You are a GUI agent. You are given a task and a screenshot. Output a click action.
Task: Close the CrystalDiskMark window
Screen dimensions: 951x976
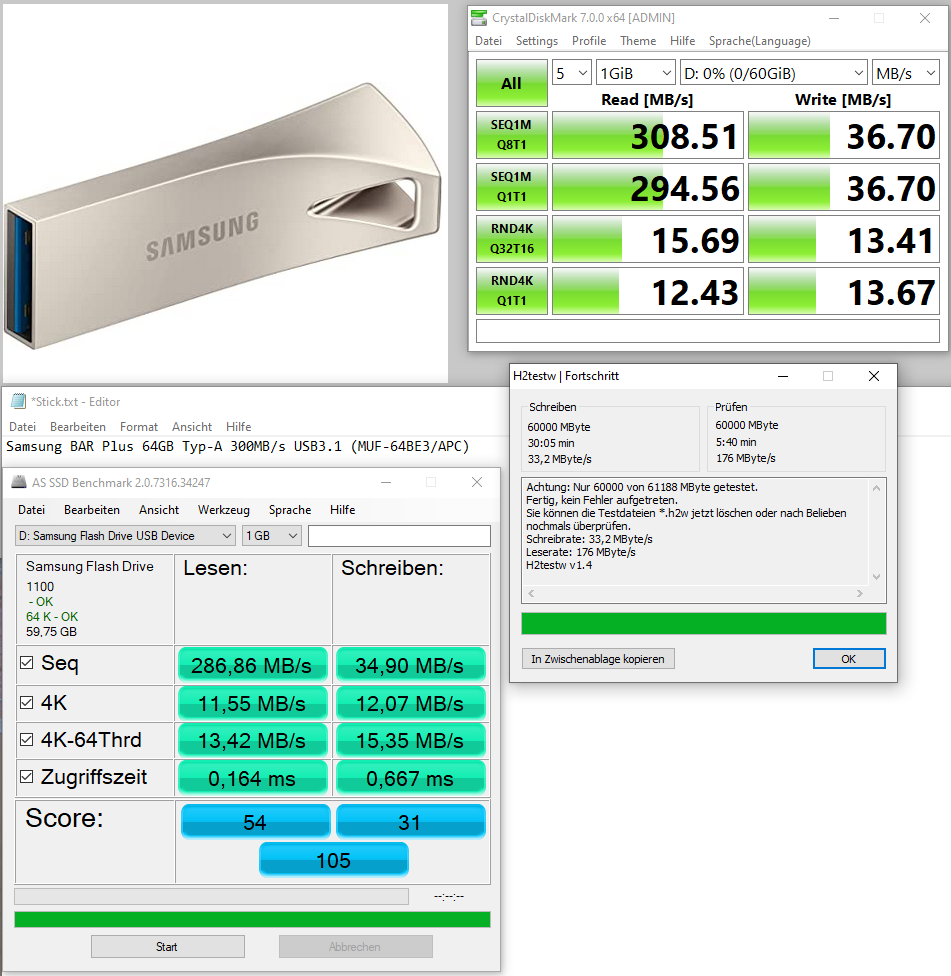925,18
